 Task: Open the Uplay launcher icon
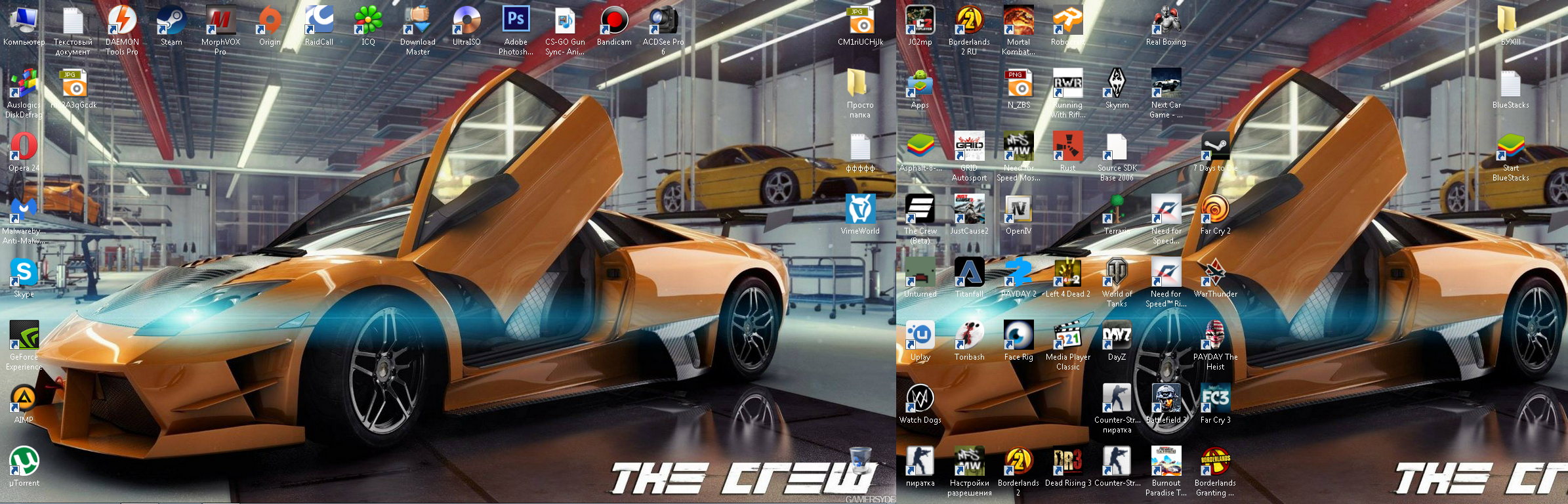click(920, 336)
